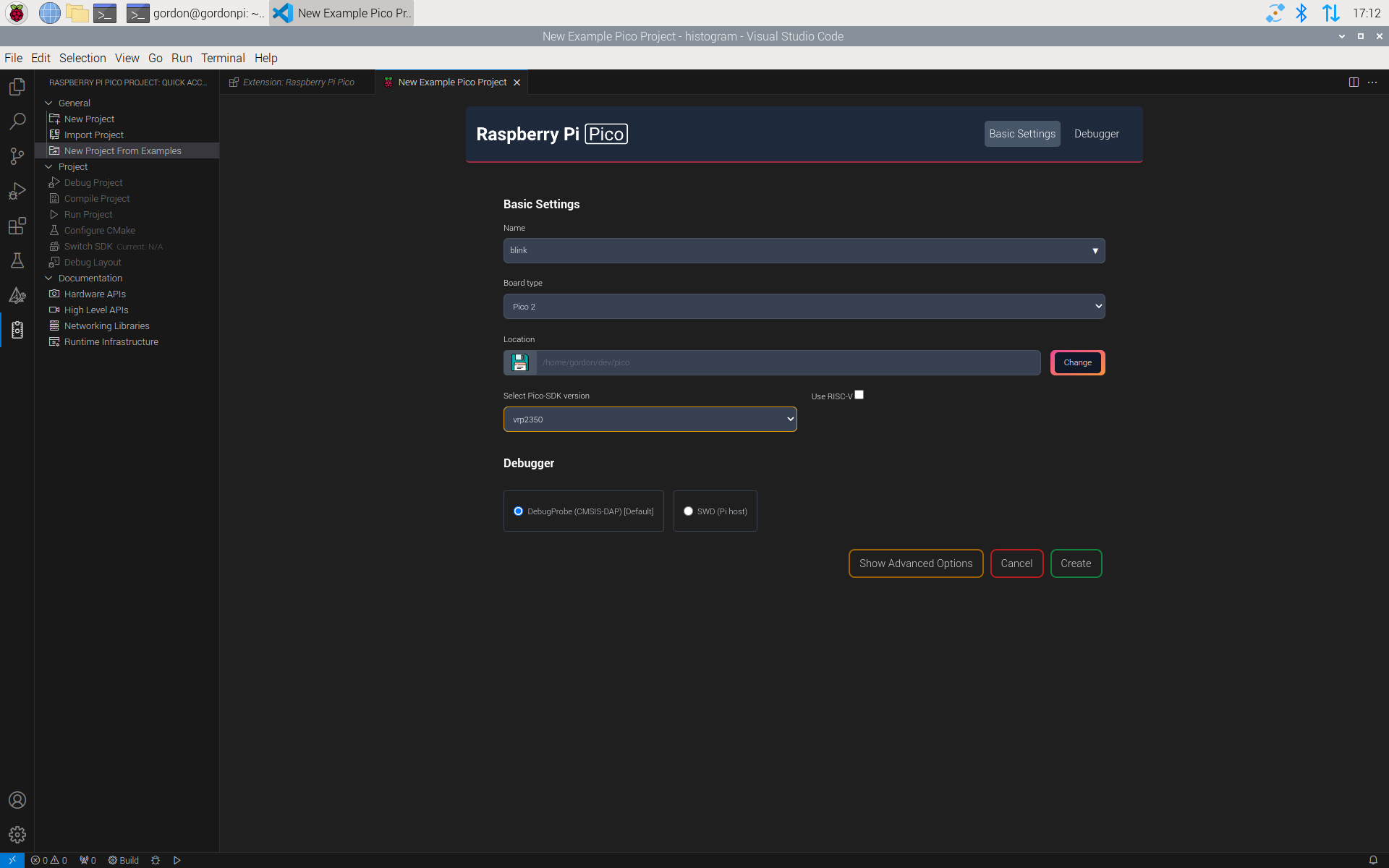Open the Search panel

coord(17,122)
